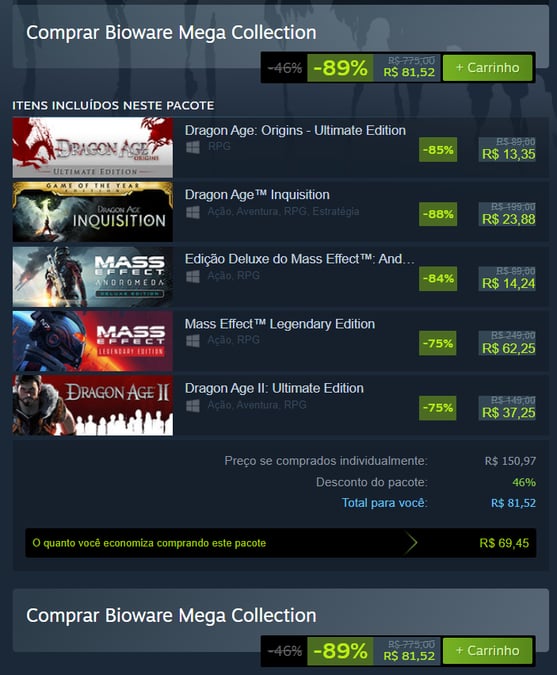This screenshot has width=557, height=675.
Task: Open Dragon Age Inquisition game thumbnail
Action: click(93, 212)
